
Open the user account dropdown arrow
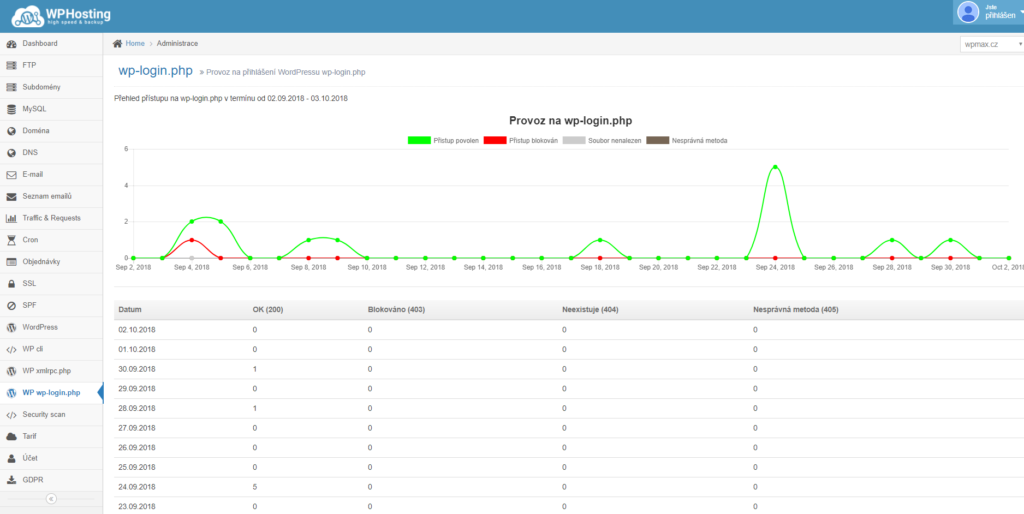tap(1021, 12)
